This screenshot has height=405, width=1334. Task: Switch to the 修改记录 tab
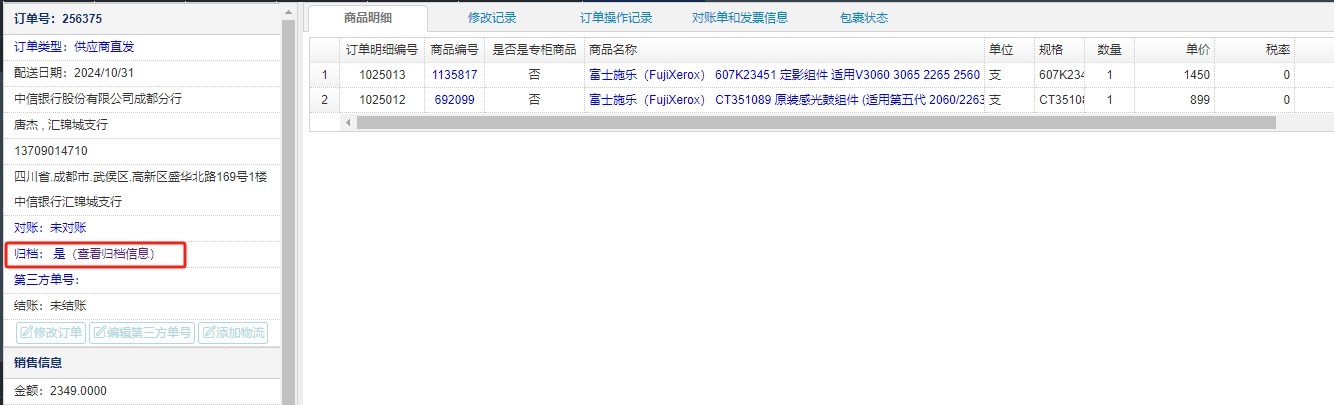492,18
